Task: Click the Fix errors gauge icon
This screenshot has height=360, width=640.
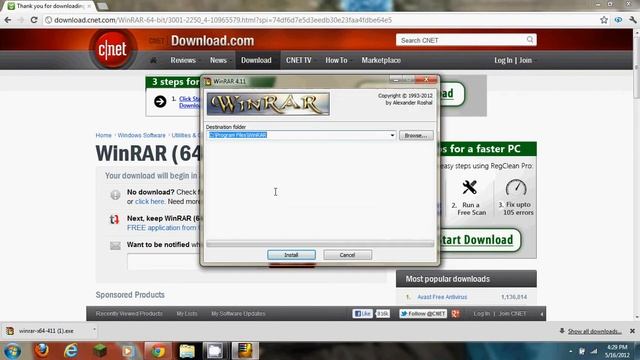Action: 516,188
